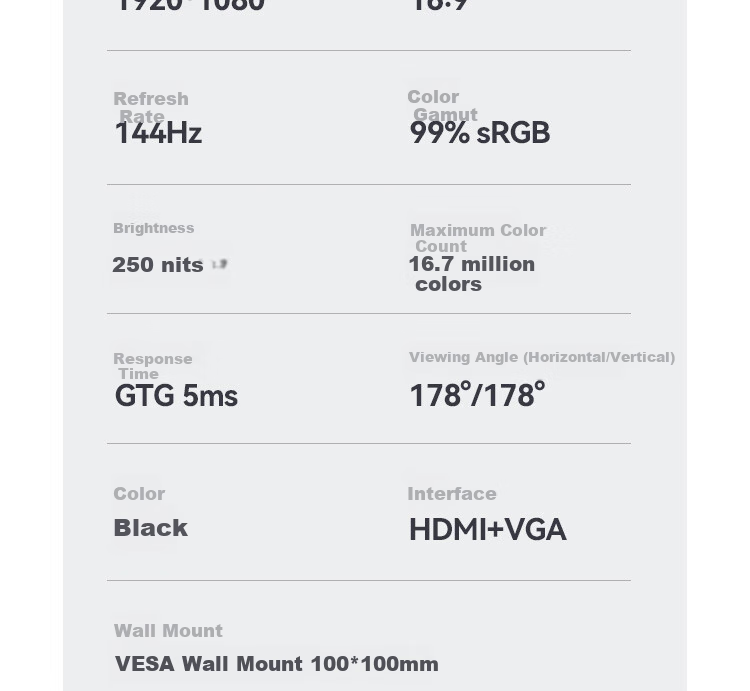750x691 pixels.
Task: Click the 144Hz refresh rate value
Action: tap(158, 133)
